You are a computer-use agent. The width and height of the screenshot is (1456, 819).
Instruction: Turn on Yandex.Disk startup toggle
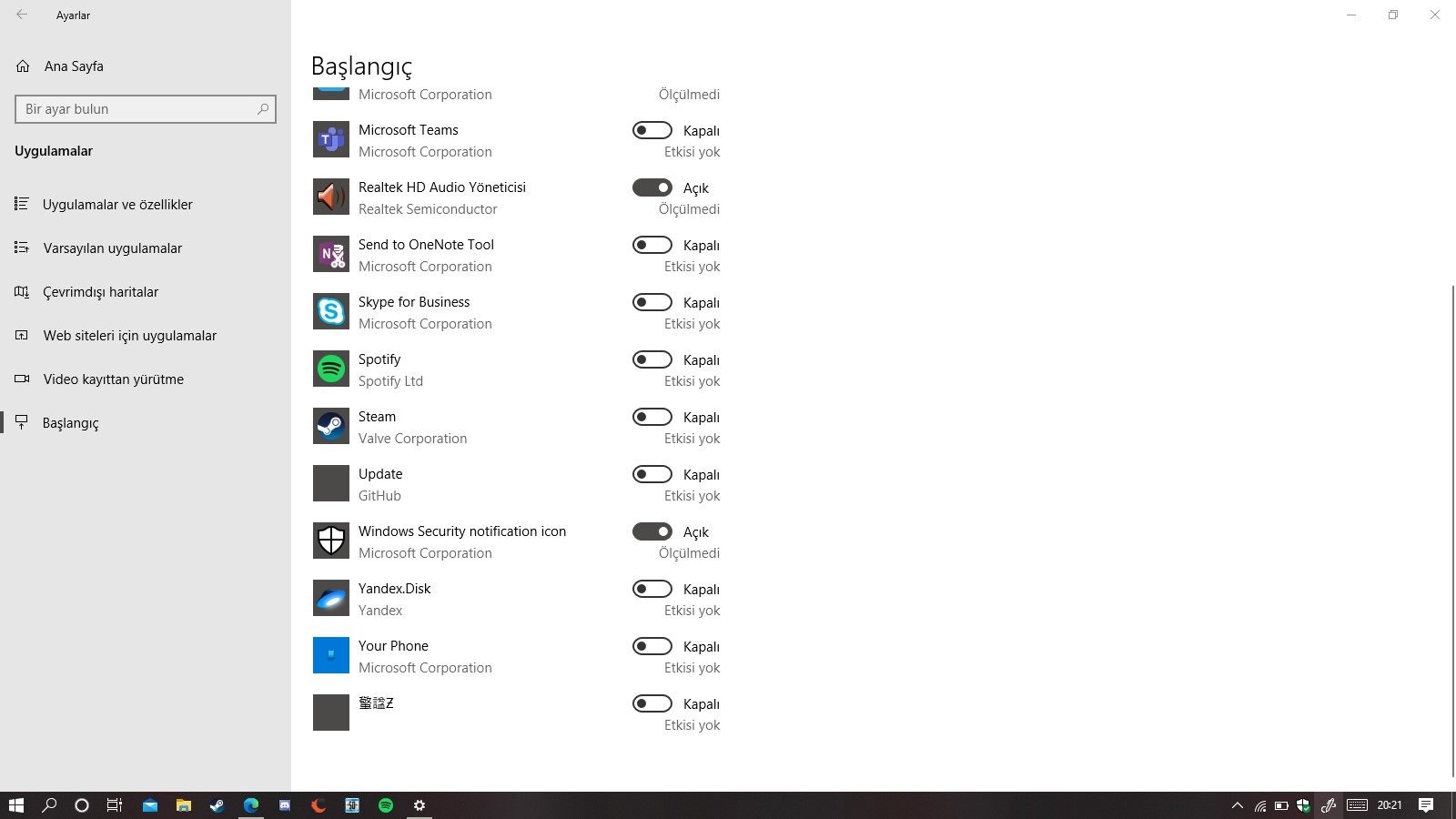click(652, 589)
